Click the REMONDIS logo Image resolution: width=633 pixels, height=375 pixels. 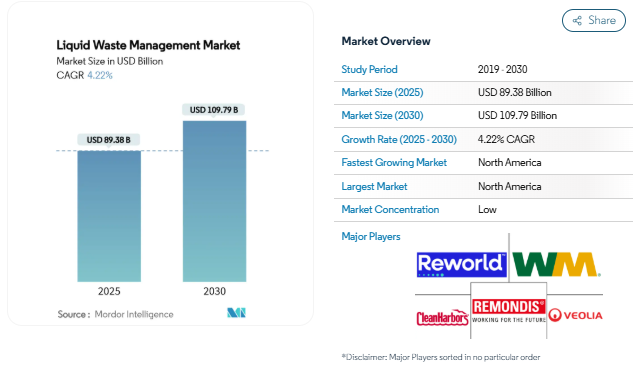[509, 310]
